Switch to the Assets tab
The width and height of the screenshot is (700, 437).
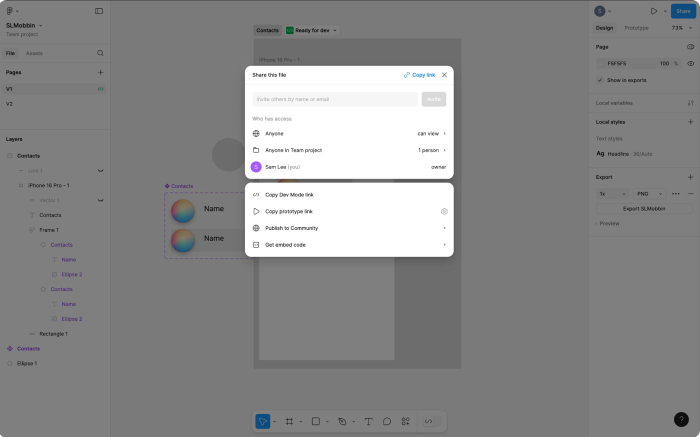(x=34, y=53)
